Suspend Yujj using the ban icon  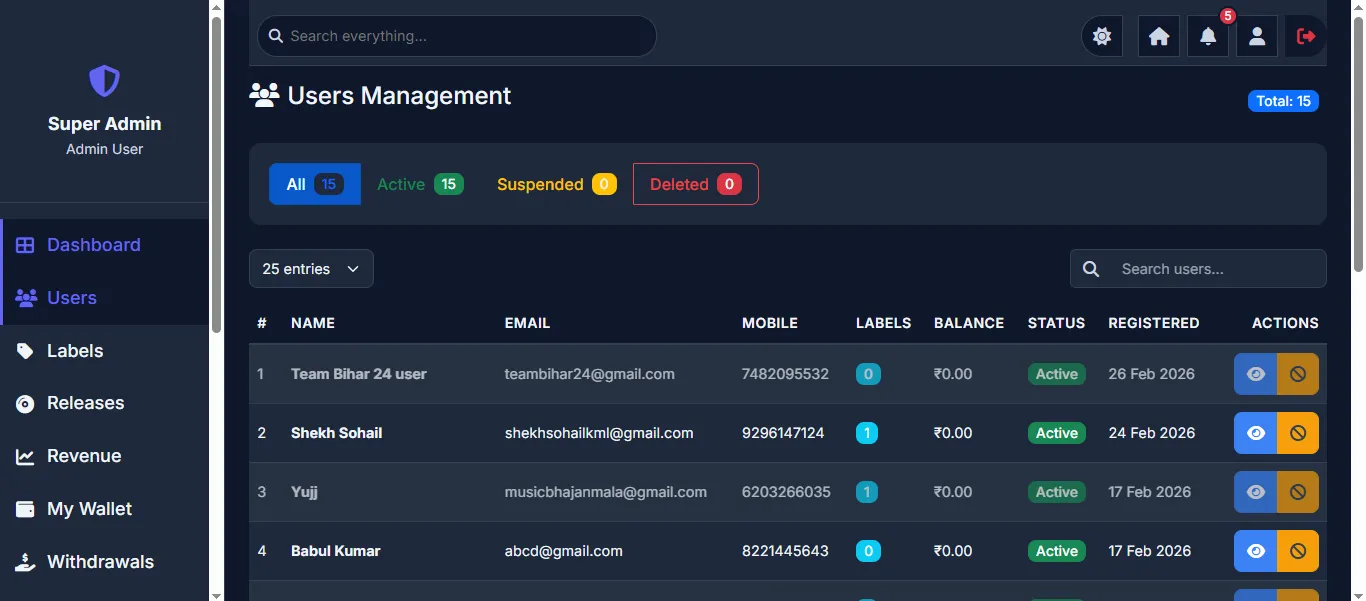click(1298, 492)
